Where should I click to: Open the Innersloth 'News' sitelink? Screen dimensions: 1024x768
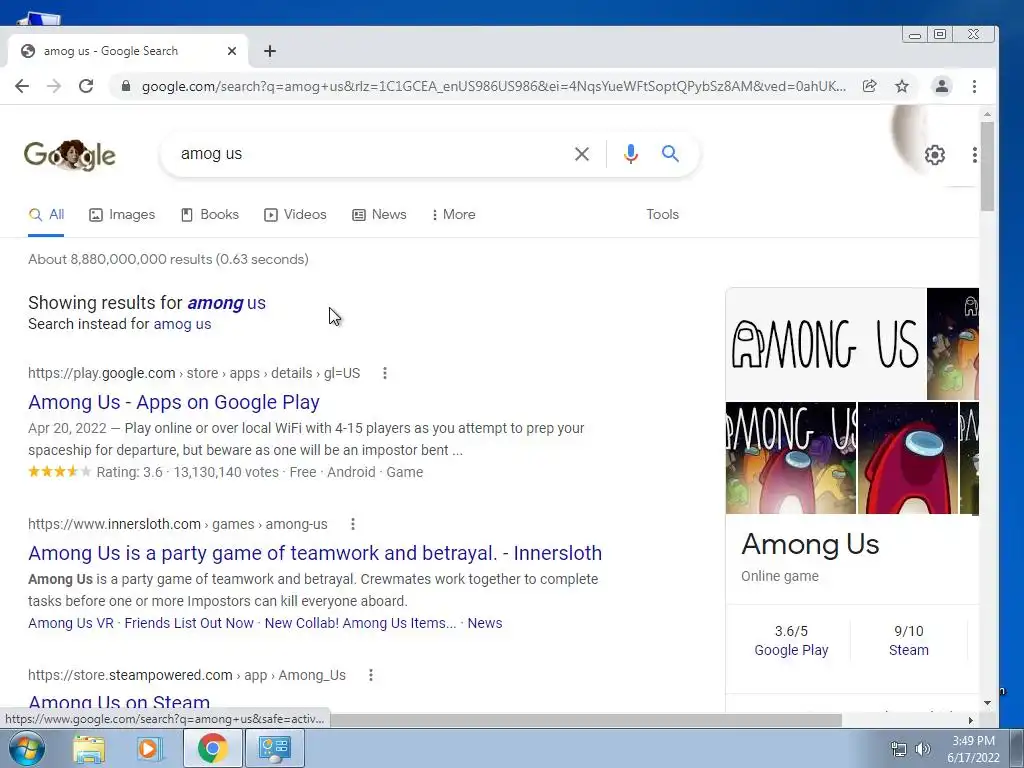485,623
